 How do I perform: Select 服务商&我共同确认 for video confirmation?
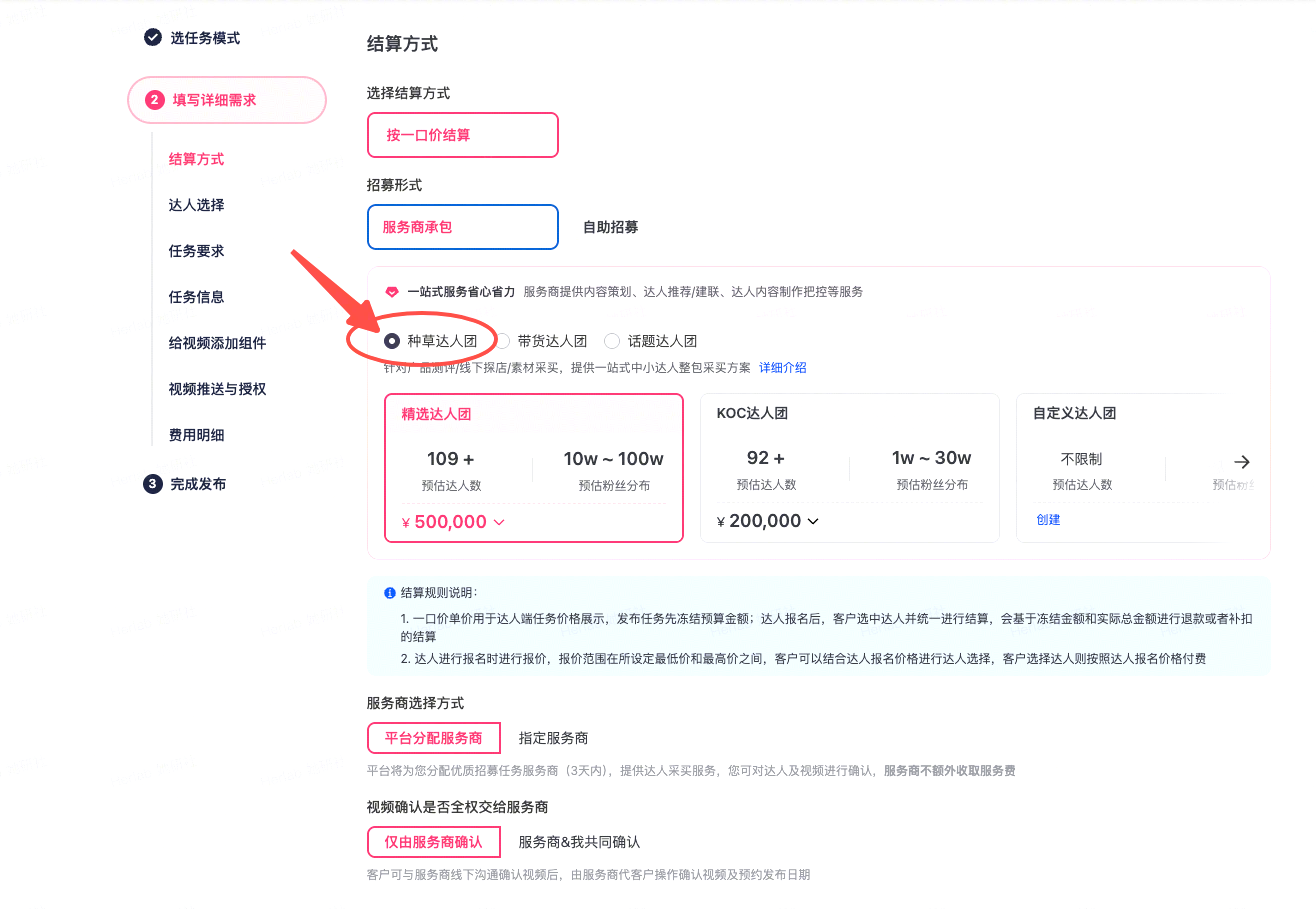click(579, 842)
